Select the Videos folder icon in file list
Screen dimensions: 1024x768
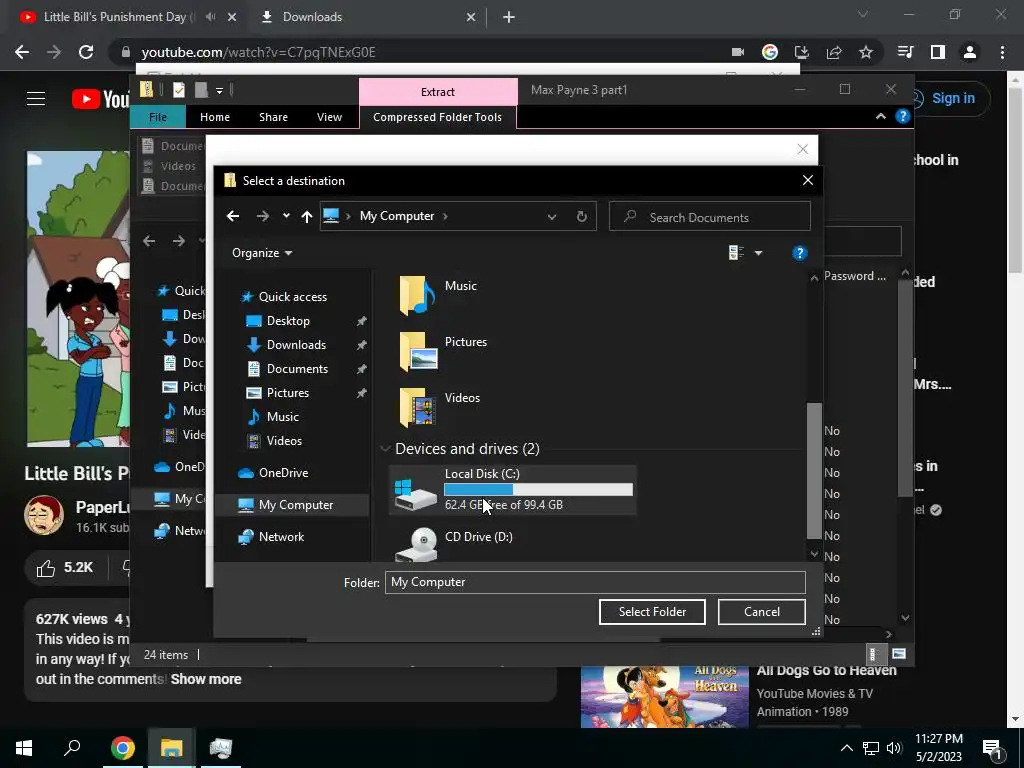[417, 407]
